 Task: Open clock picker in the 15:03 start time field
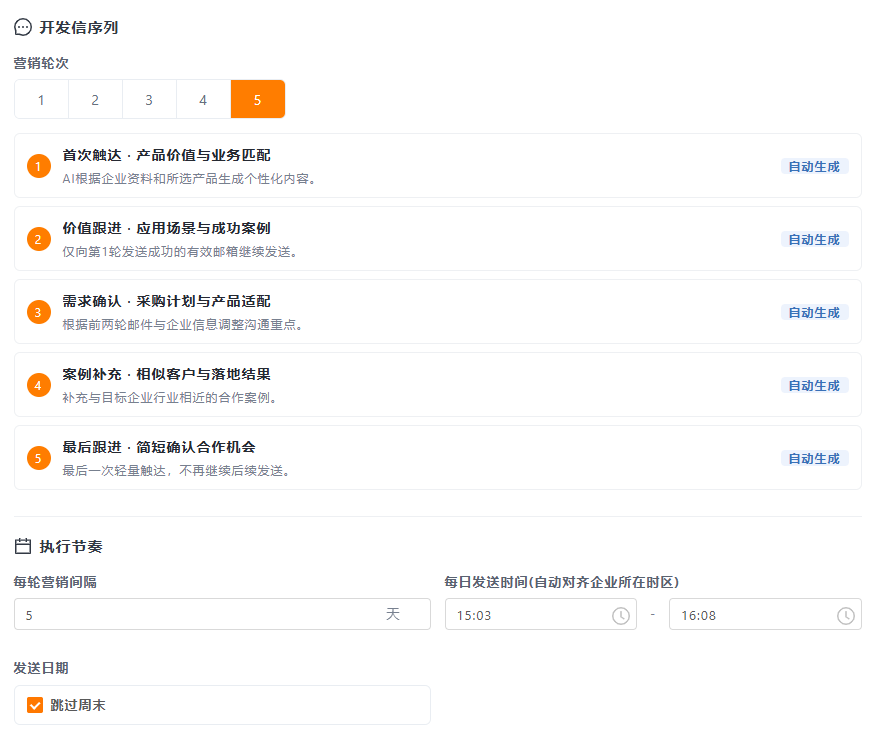click(x=621, y=616)
